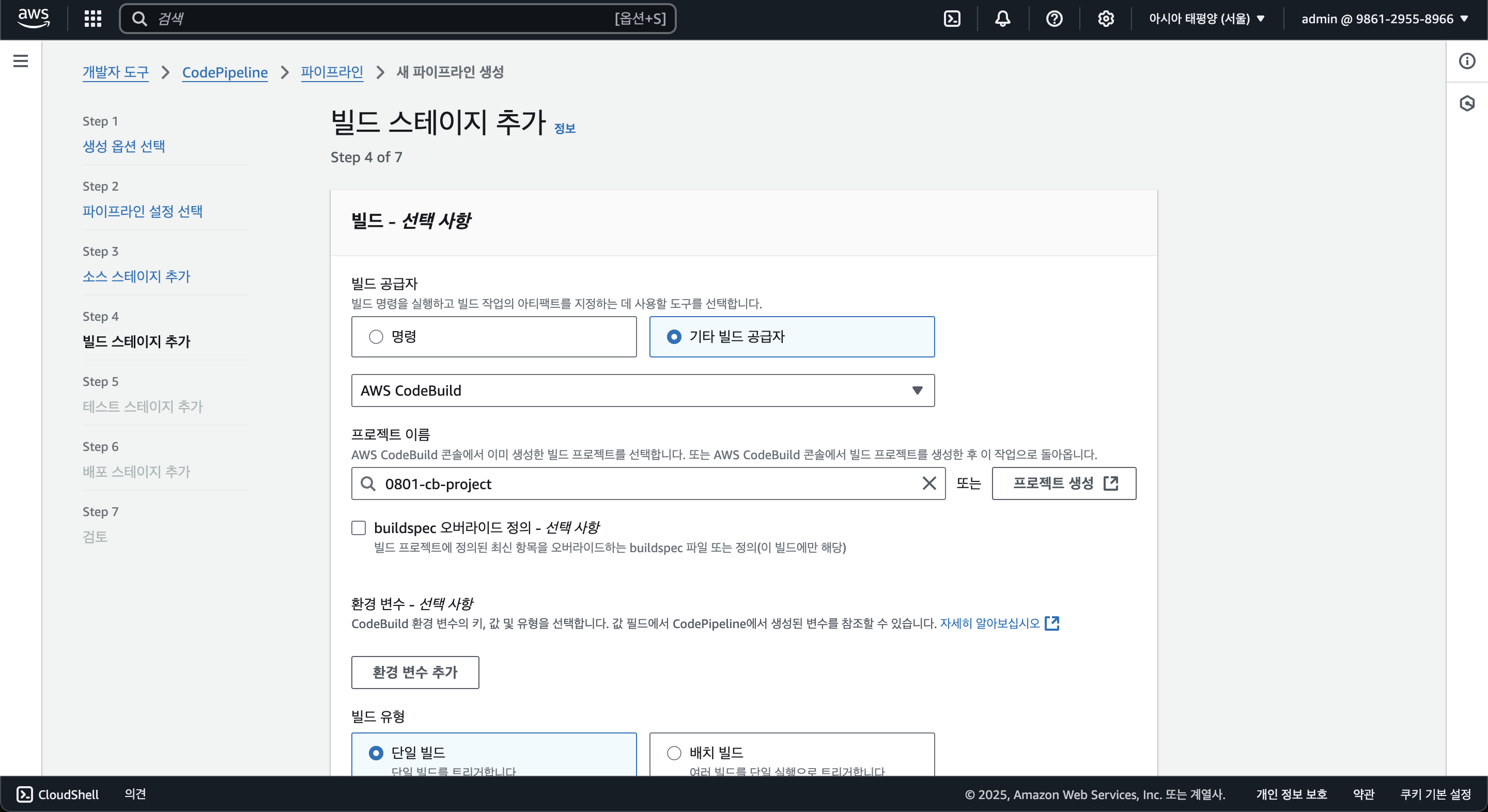The height and width of the screenshot is (812, 1488).
Task: Open the 아시아 태평양 (서울) region selector
Action: [1206, 19]
